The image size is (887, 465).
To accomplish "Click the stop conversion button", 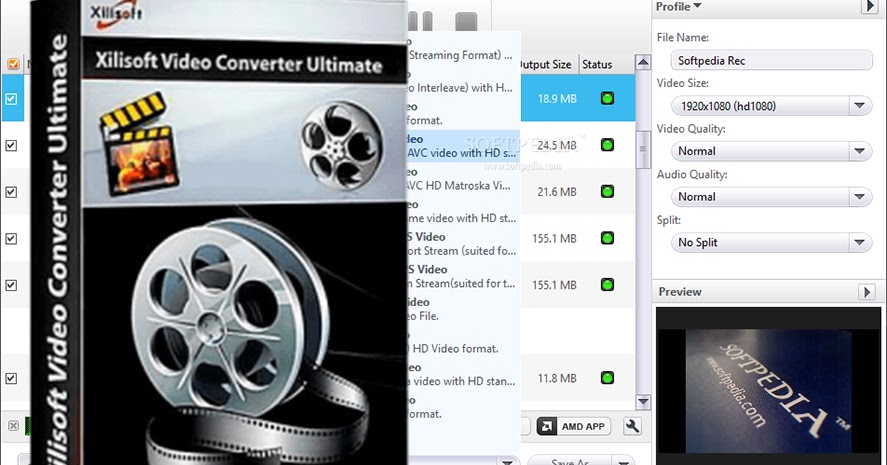I will click(466, 21).
